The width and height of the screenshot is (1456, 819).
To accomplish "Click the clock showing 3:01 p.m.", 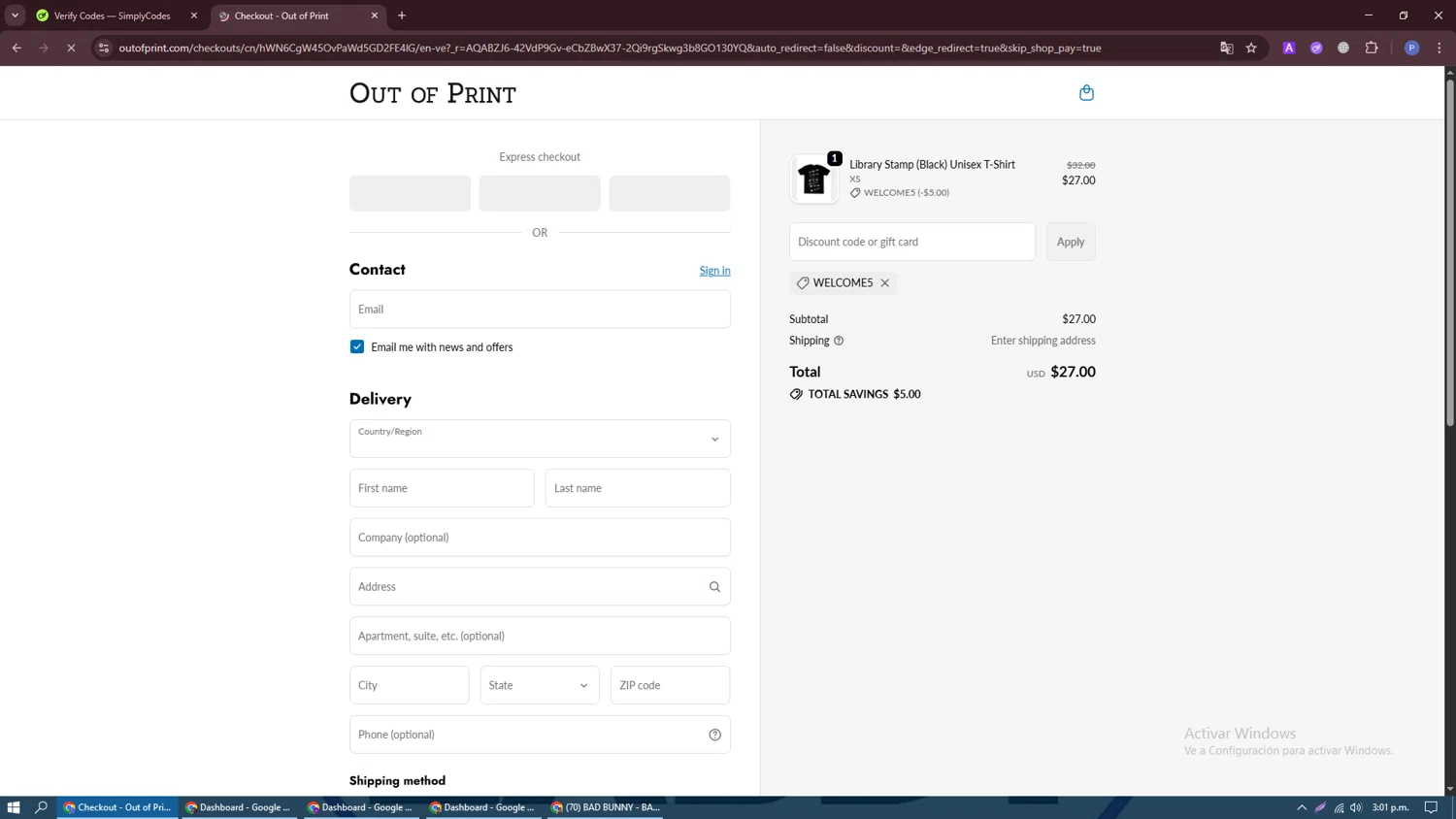I will pyautogui.click(x=1390, y=807).
